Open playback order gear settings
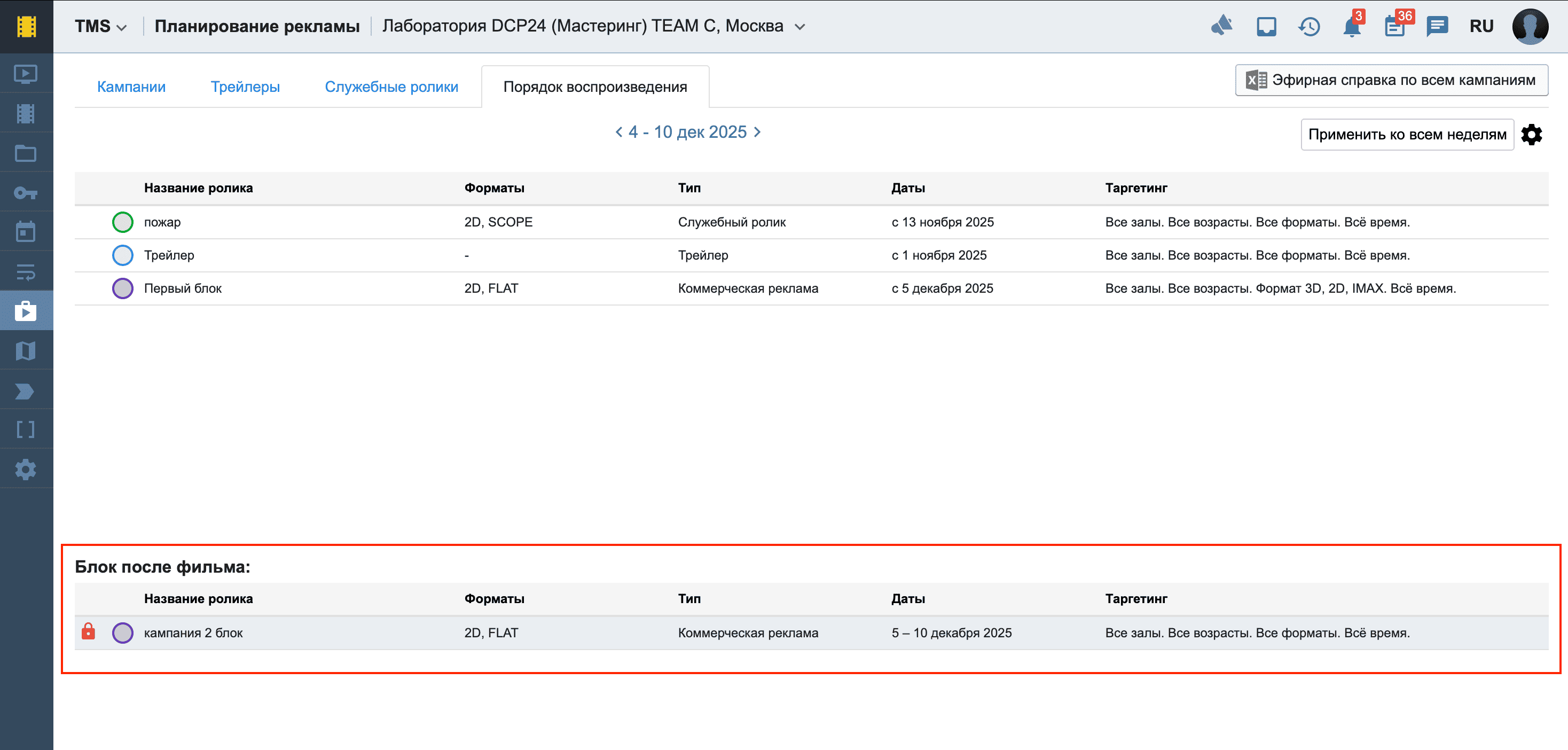This screenshot has width=1568, height=750. point(1532,135)
